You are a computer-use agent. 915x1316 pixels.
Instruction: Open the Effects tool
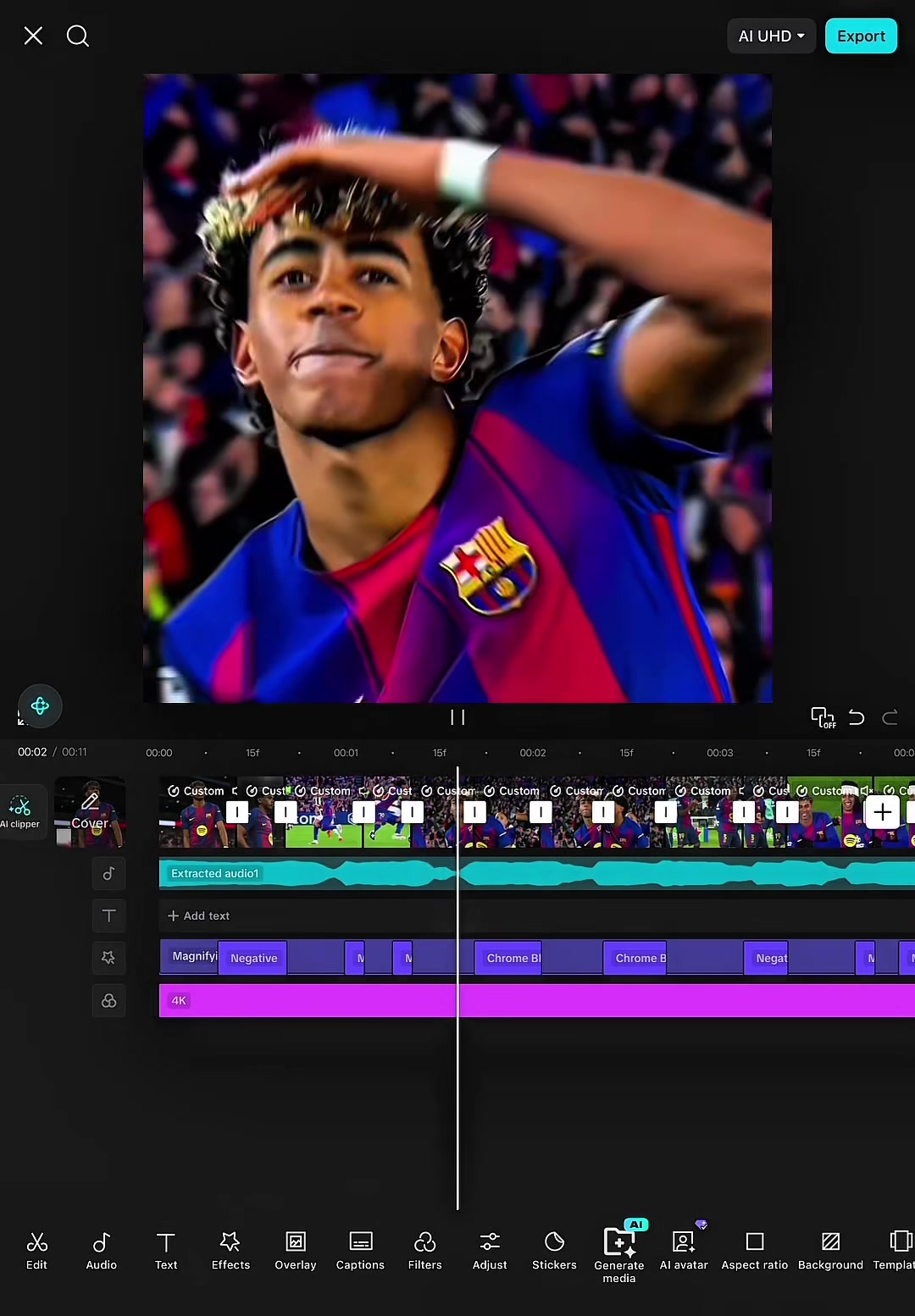pos(230,1251)
